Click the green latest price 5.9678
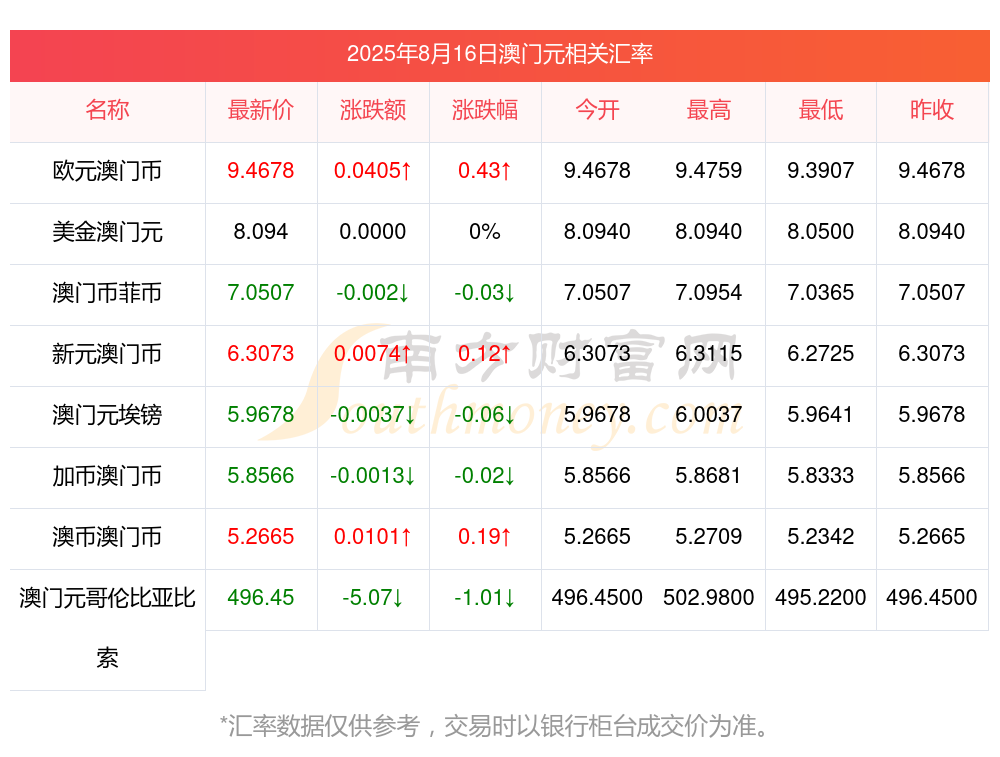The height and width of the screenshot is (757, 1000). coord(261,415)
